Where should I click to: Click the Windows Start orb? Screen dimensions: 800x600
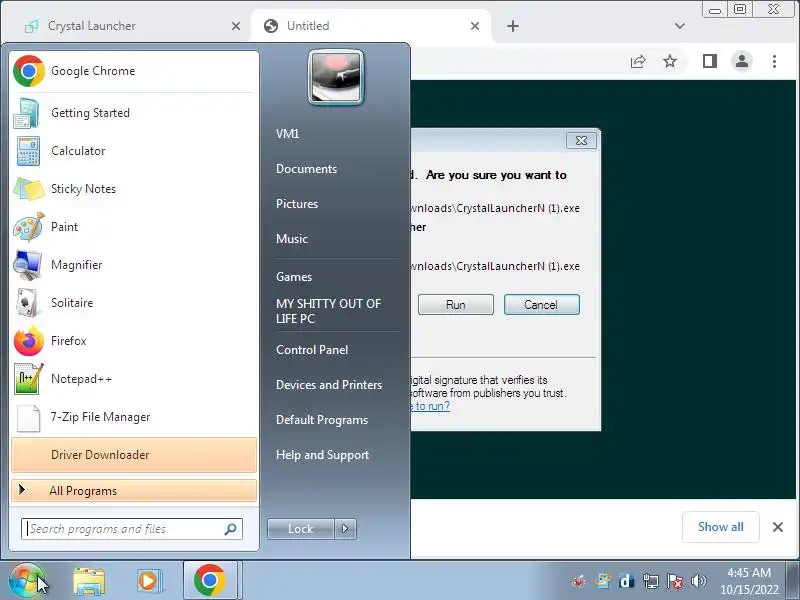point(27,581)
